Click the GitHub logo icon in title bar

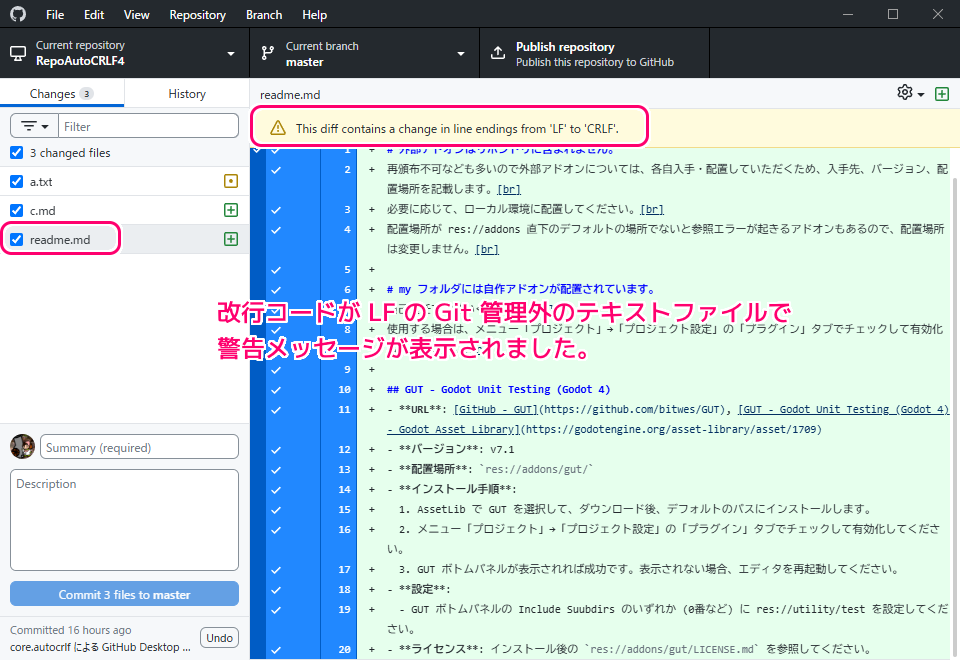18,15
